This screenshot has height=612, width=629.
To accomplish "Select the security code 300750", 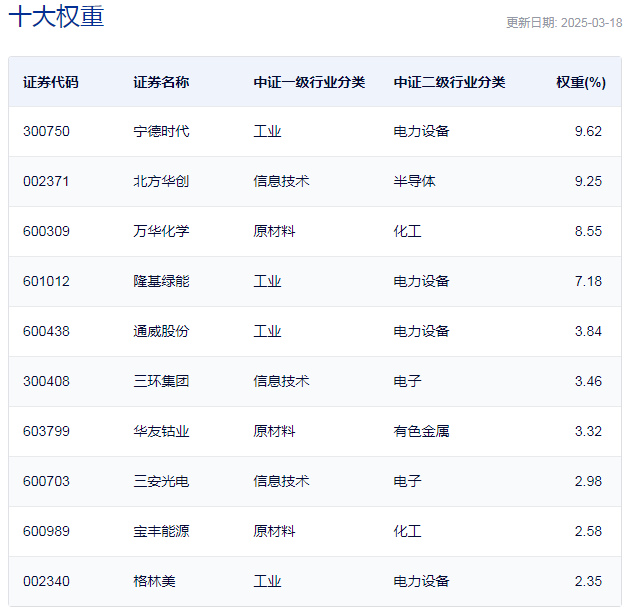I will 46,131.
